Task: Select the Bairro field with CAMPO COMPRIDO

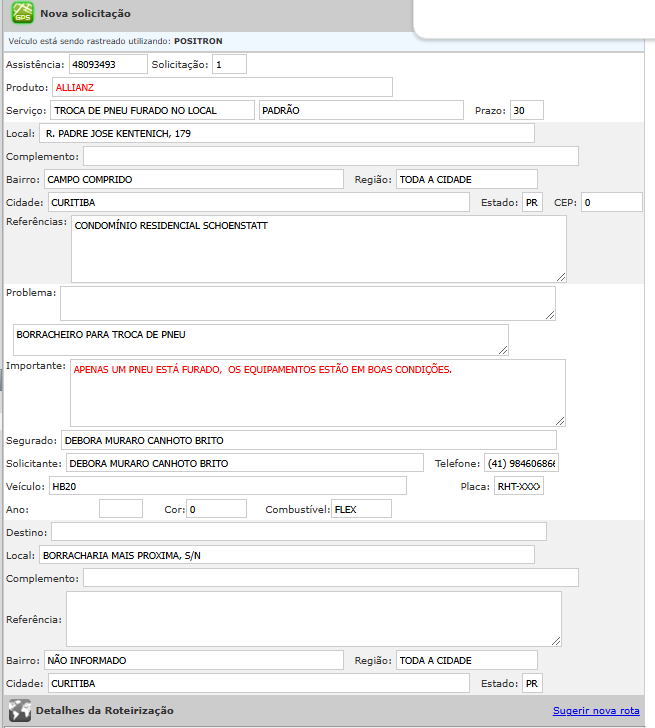Action: (x=193, y=179)
